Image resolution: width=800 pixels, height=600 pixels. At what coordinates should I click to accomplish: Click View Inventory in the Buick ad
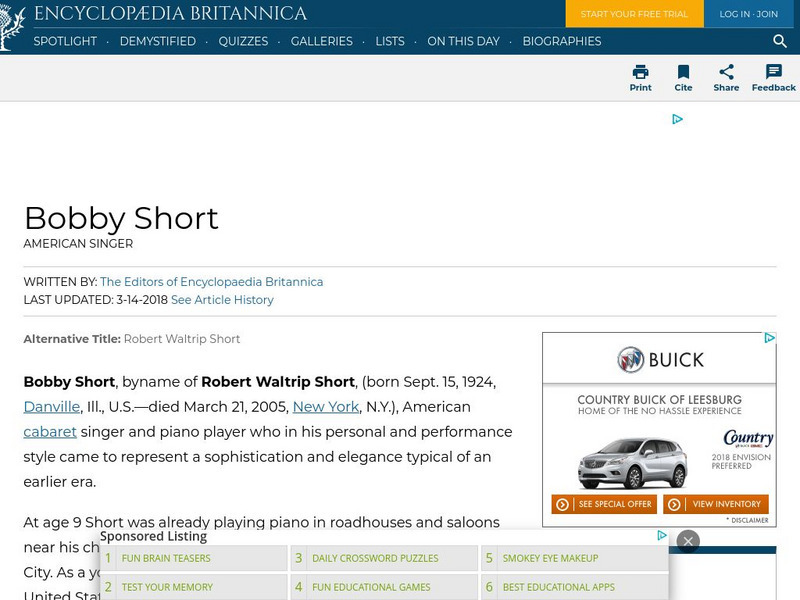click(716, 505)
